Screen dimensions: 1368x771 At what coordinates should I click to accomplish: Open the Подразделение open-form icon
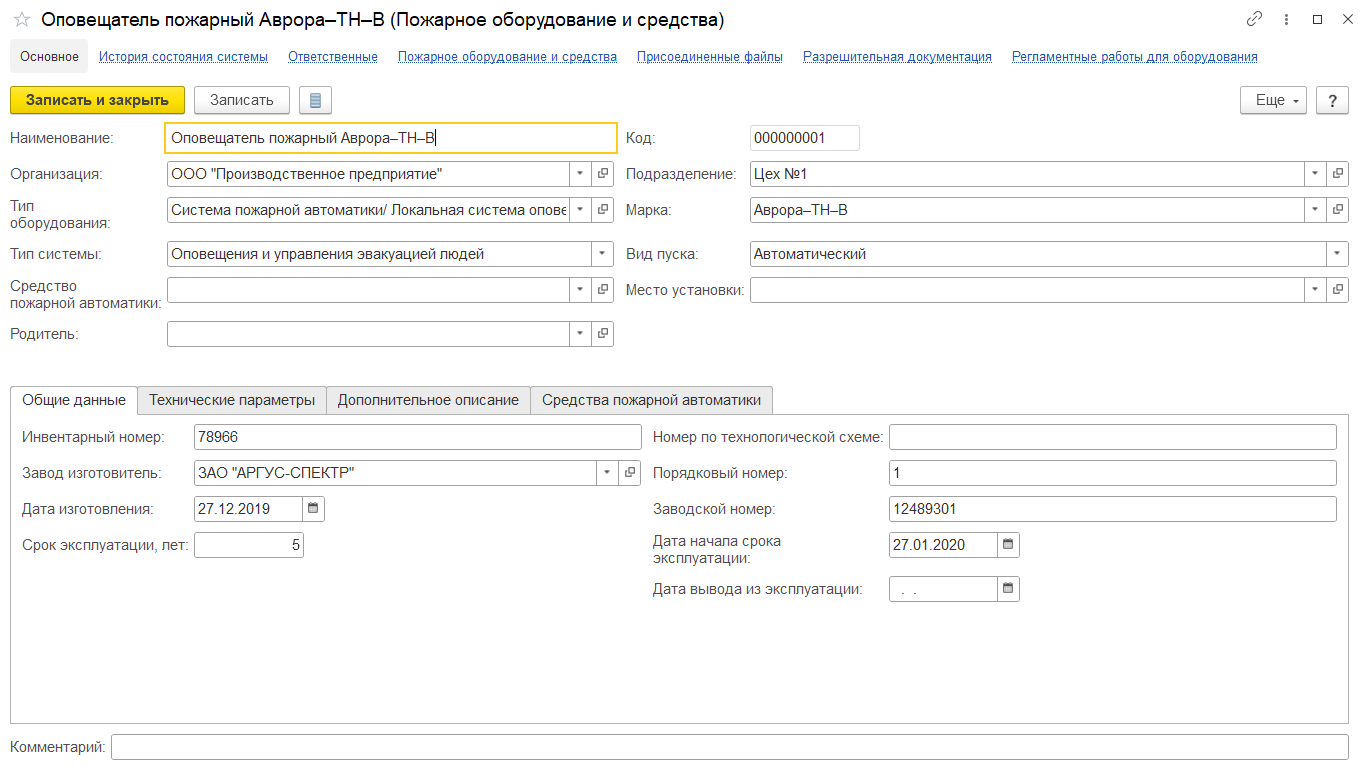[1339, 174]
